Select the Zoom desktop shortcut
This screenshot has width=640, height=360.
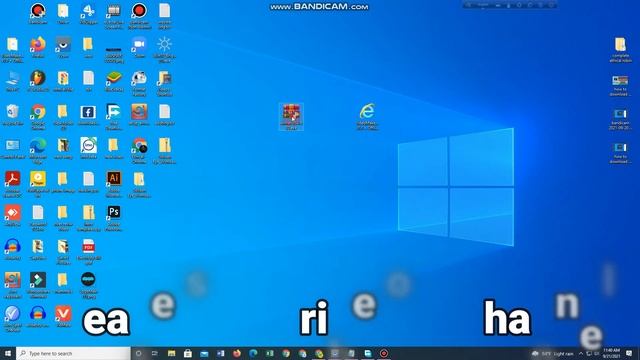(139, 48)
